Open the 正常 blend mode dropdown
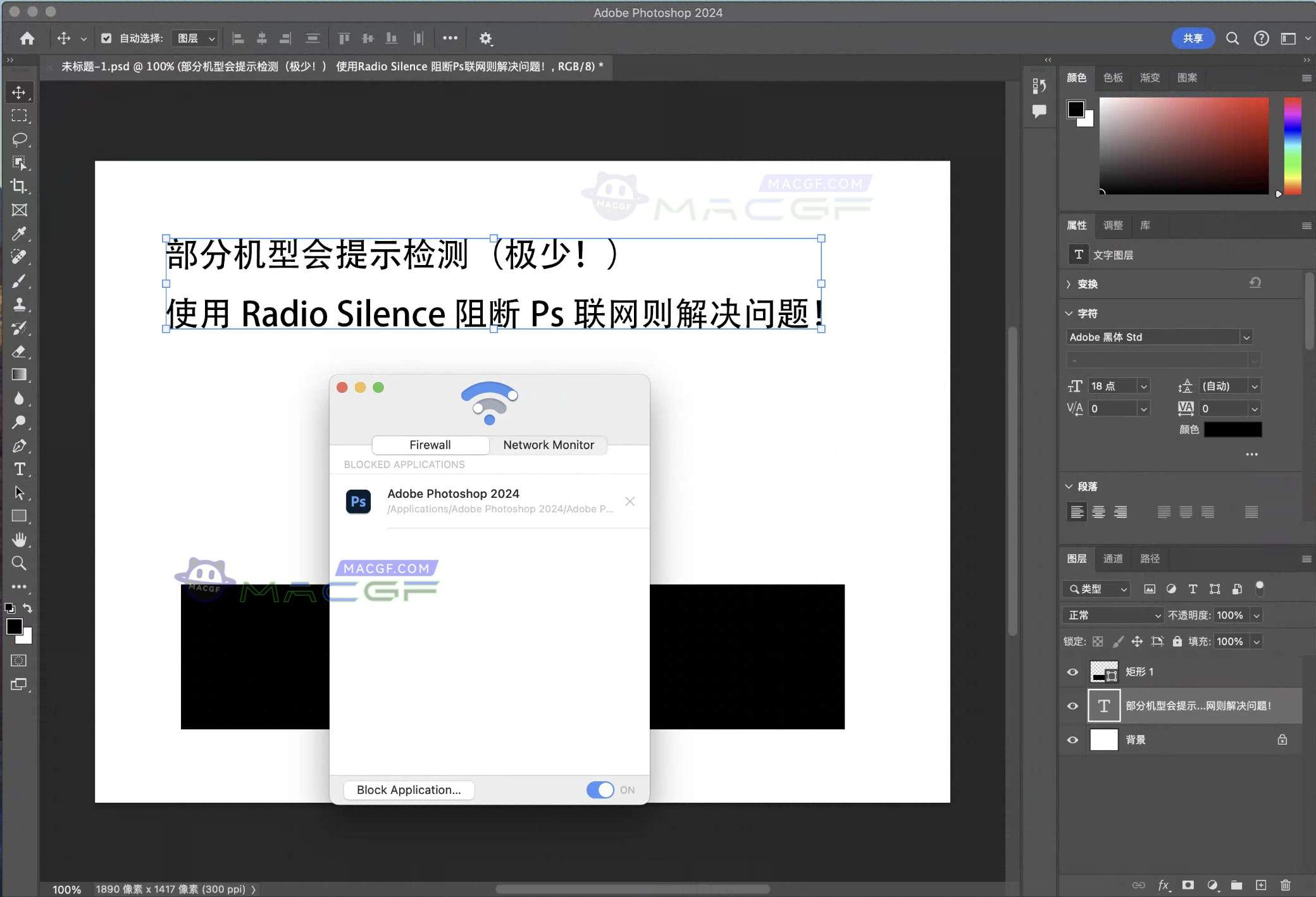1316x897 pixels. pos(1112,615)
